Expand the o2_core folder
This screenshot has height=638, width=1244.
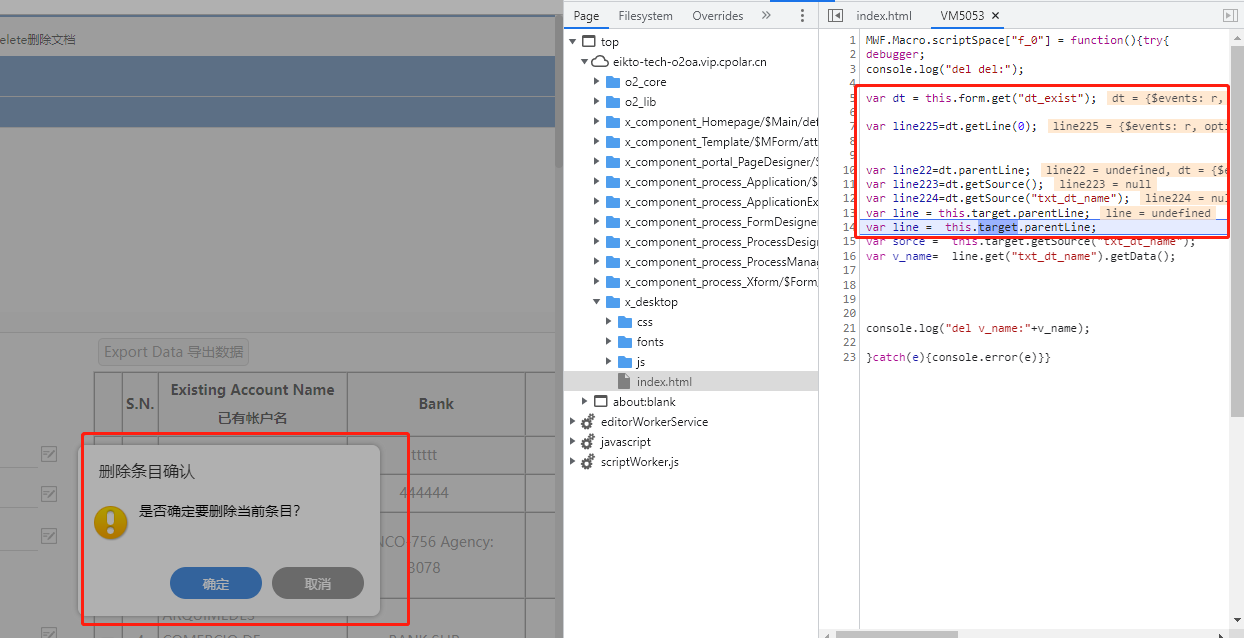pyautogui.click(x=597, y=82)
